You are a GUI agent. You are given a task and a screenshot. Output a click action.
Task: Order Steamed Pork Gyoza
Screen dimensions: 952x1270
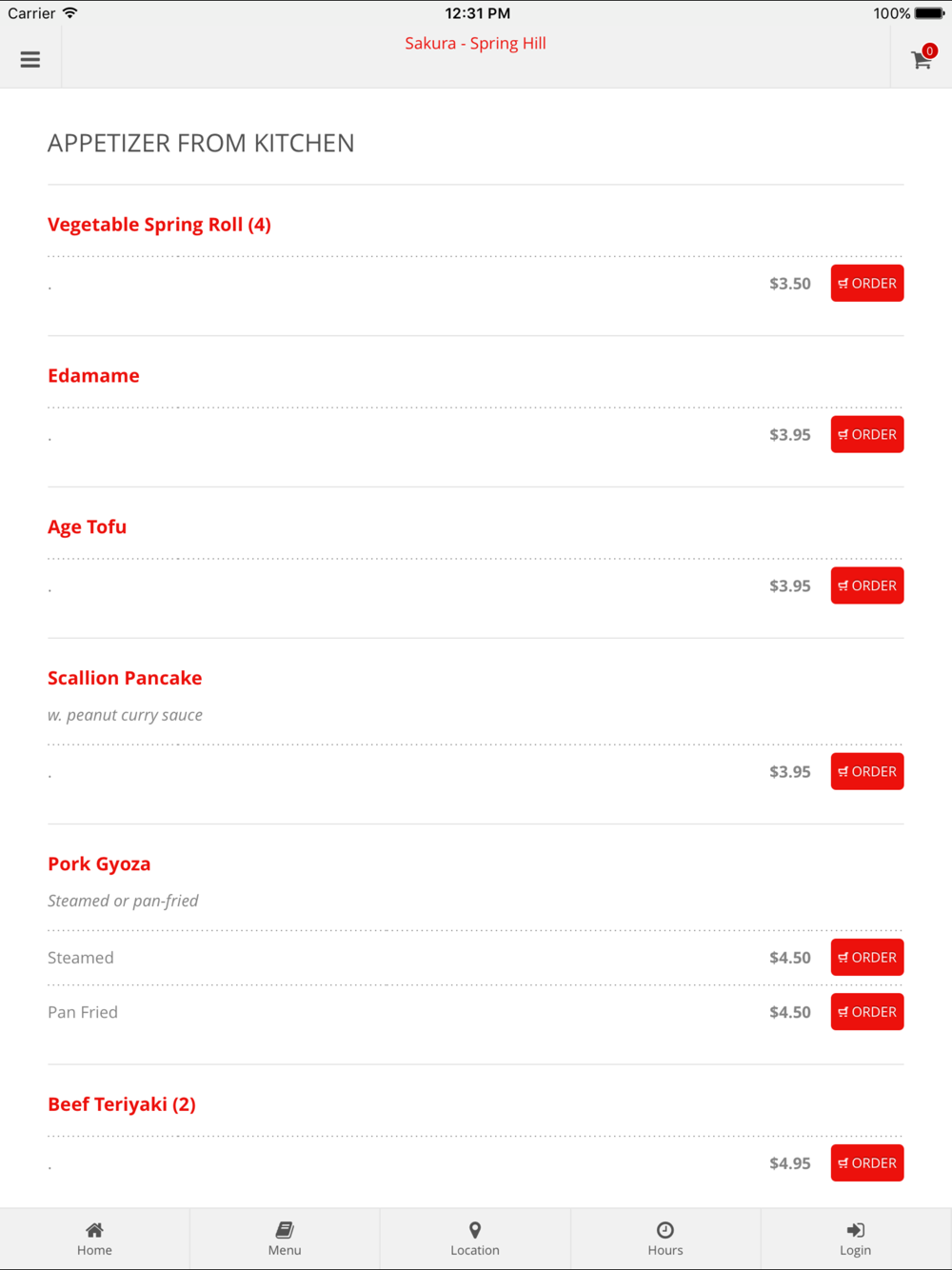click(867, 958)
